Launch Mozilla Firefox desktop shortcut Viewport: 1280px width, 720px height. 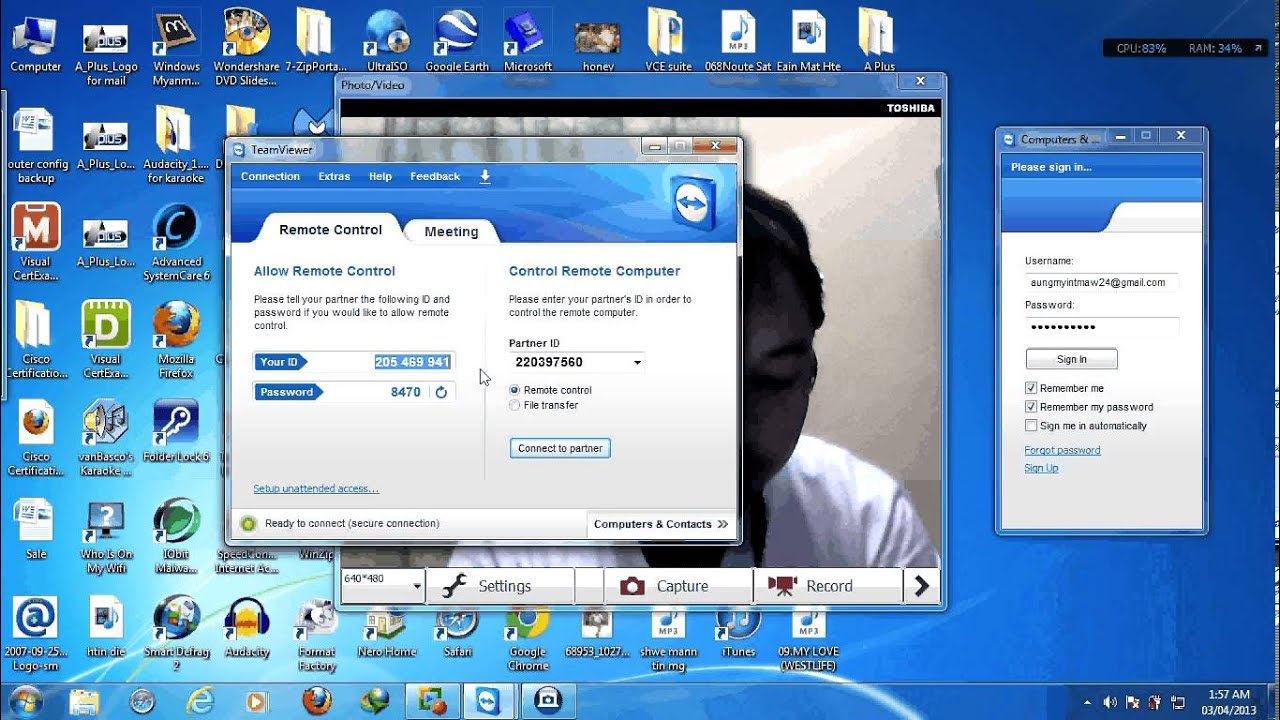[176, 340]
